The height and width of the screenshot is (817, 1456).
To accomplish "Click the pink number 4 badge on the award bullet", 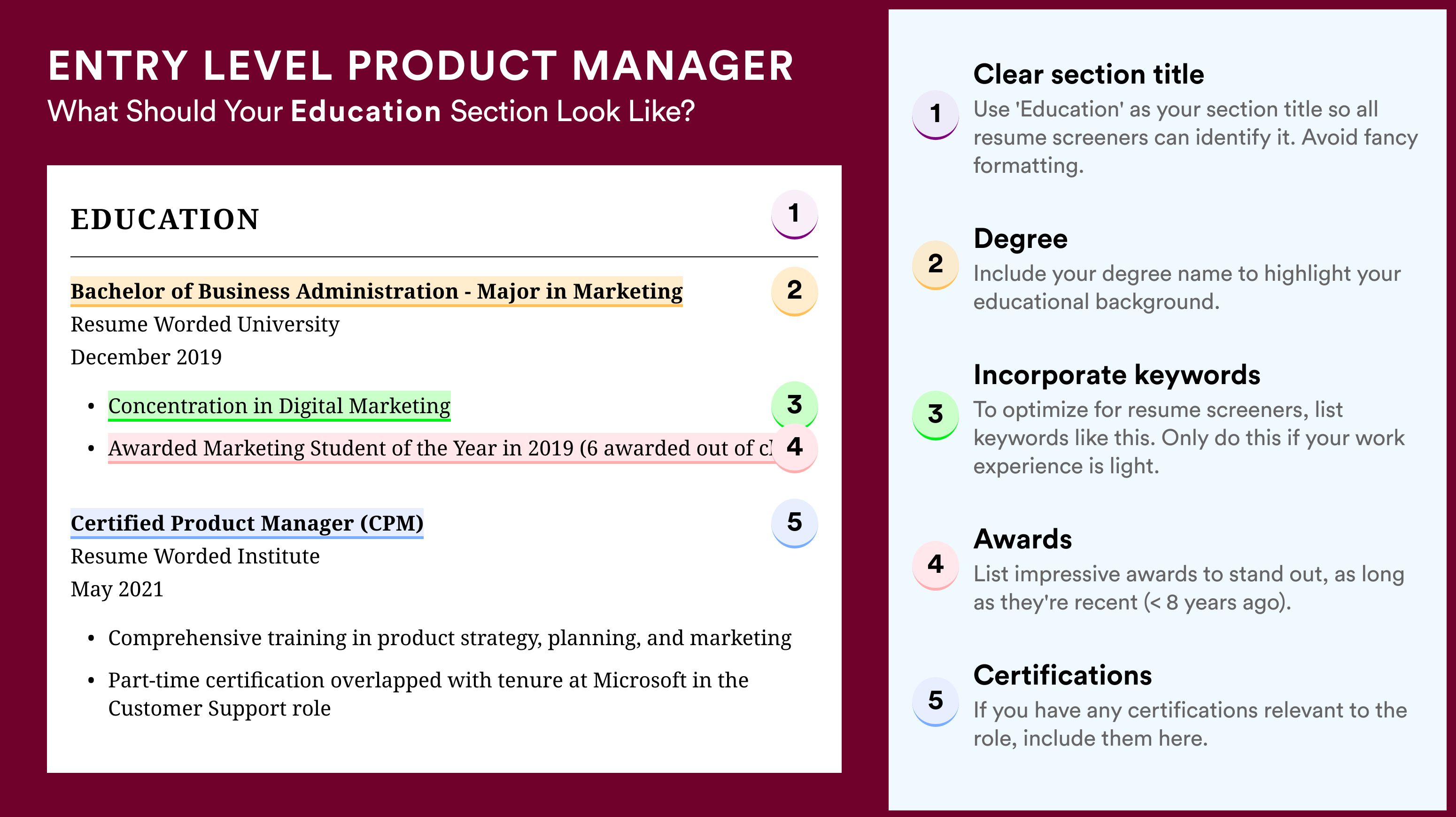I will pos(794,447).
